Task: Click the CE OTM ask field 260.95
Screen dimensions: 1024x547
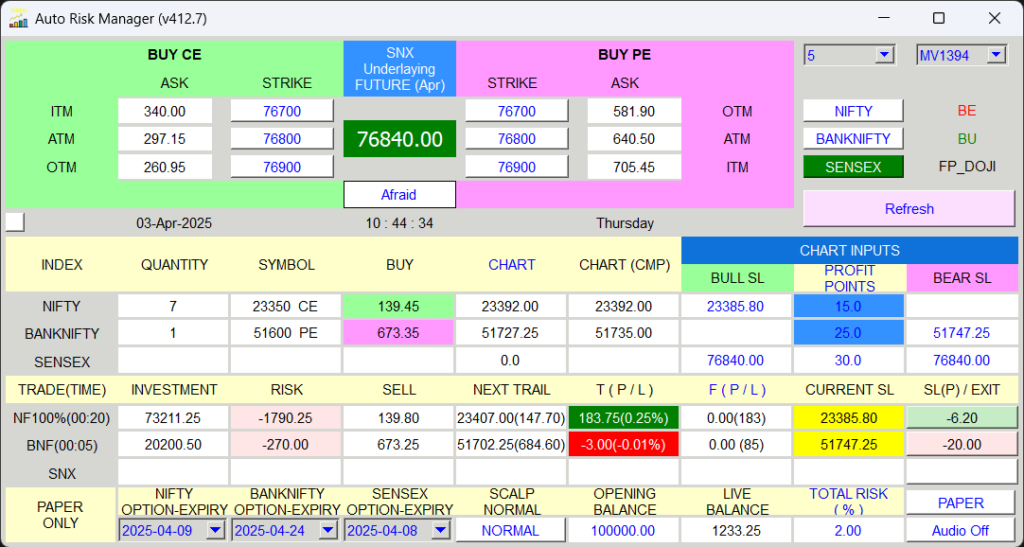Action: tap(165, 167)
